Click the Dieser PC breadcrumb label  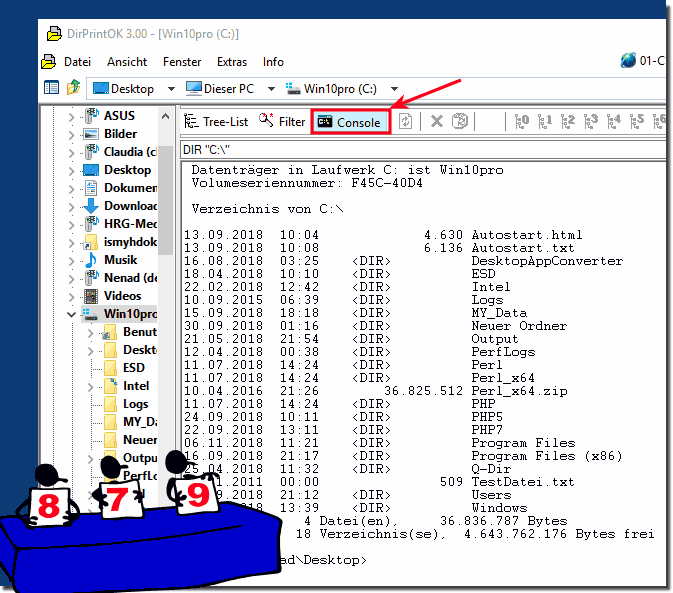coord(229,89)
